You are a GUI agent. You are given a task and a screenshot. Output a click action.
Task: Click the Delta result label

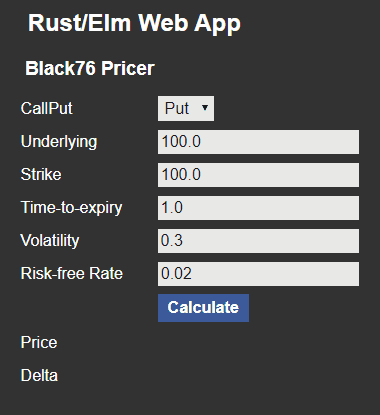coord(39,375)
